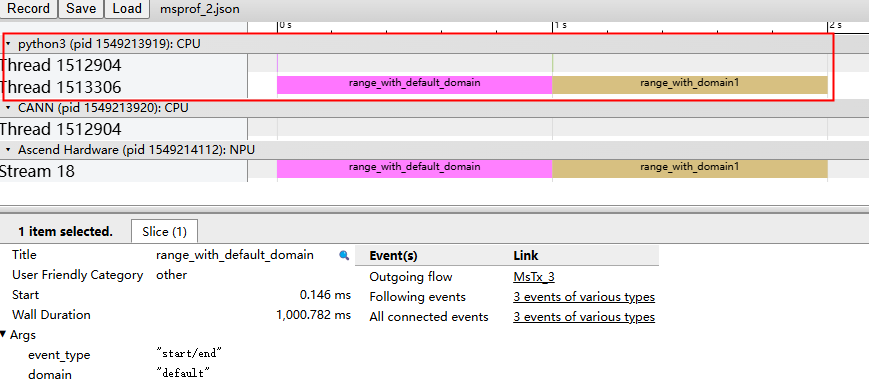This screenshot has width=869, height=389.
Task: Click the 1 s marker on the time ruler
Action: tap(560, 25)
